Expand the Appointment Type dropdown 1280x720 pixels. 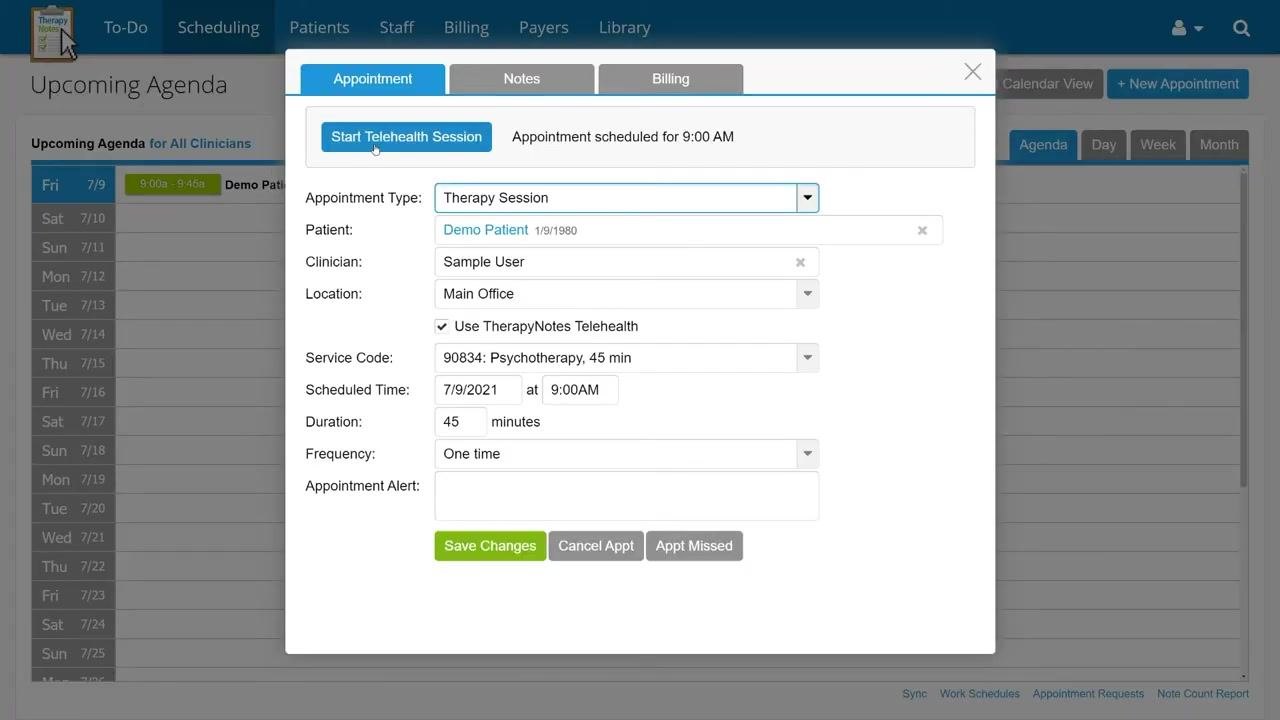pos(807,198)
